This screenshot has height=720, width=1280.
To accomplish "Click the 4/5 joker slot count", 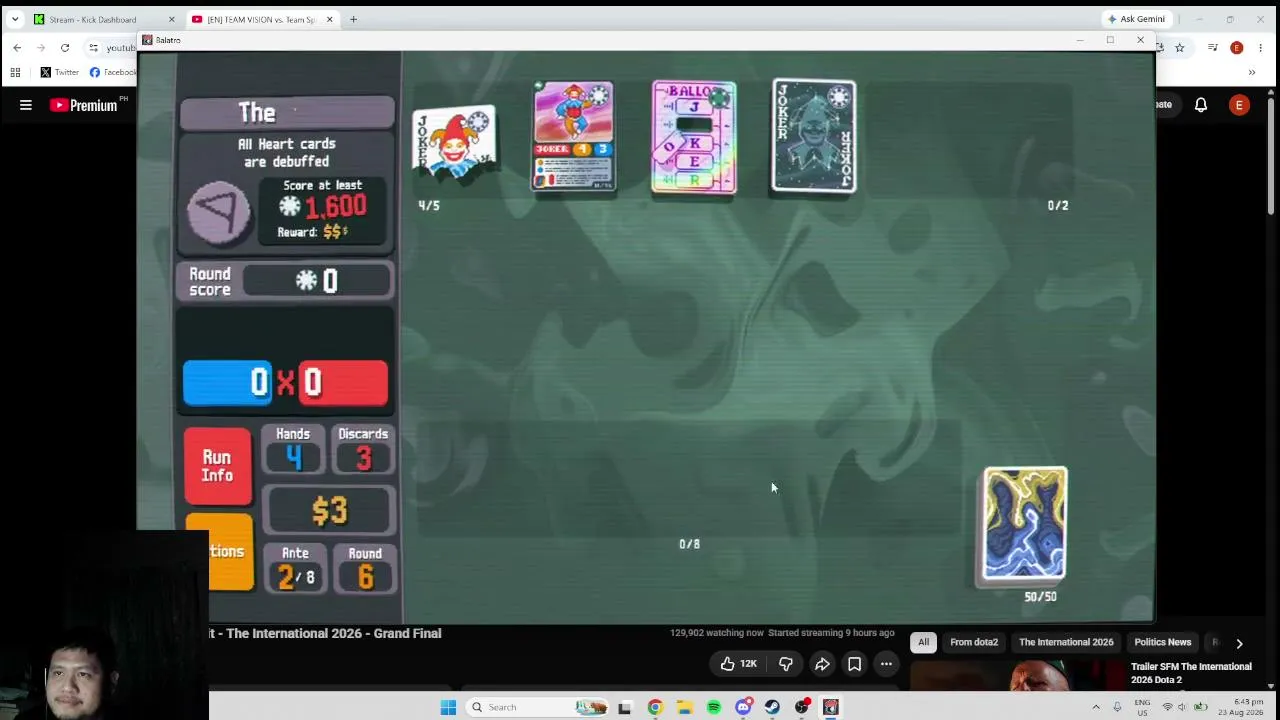I will (x=429, y=205).
